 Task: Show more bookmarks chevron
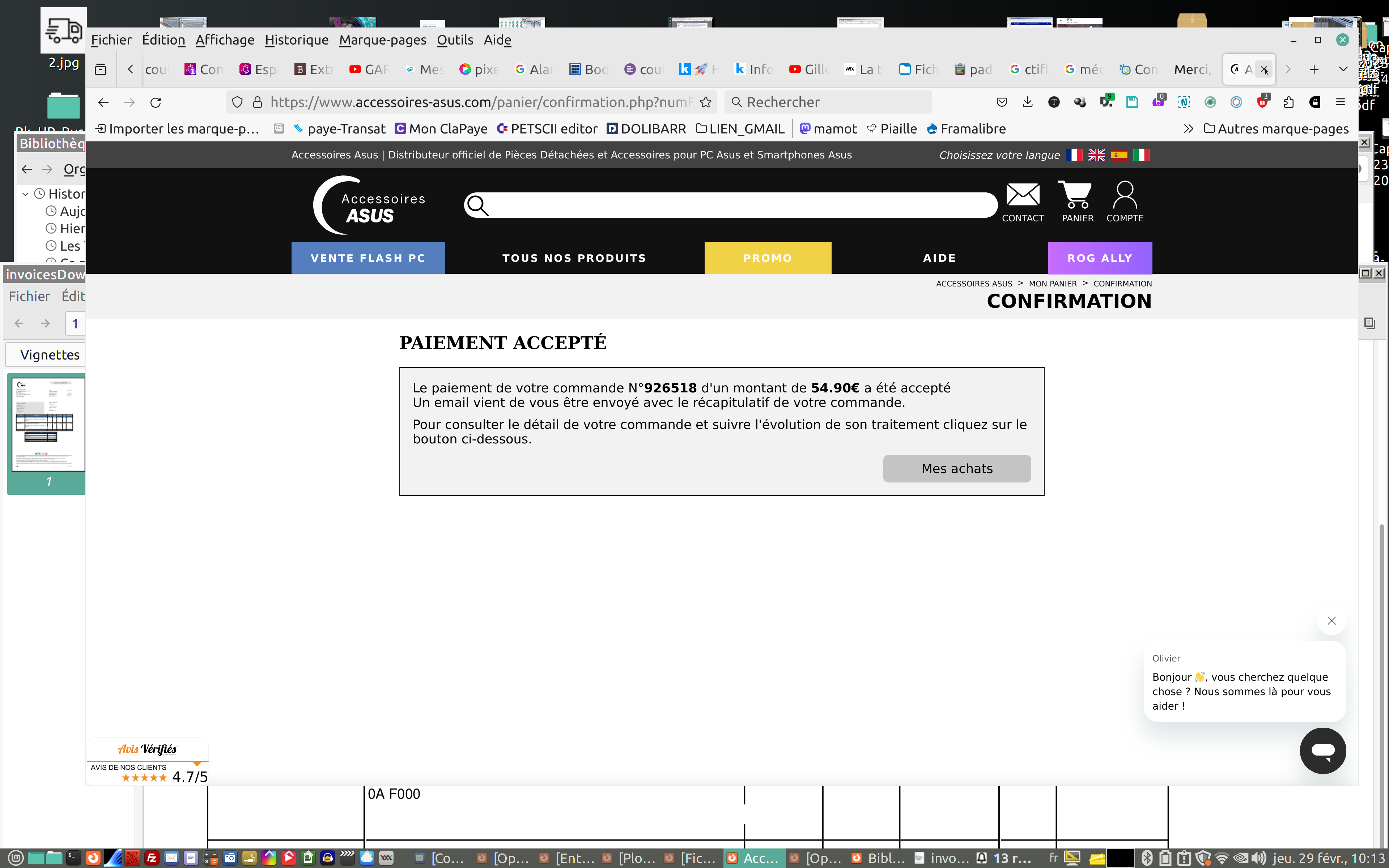coord(1188,129)
